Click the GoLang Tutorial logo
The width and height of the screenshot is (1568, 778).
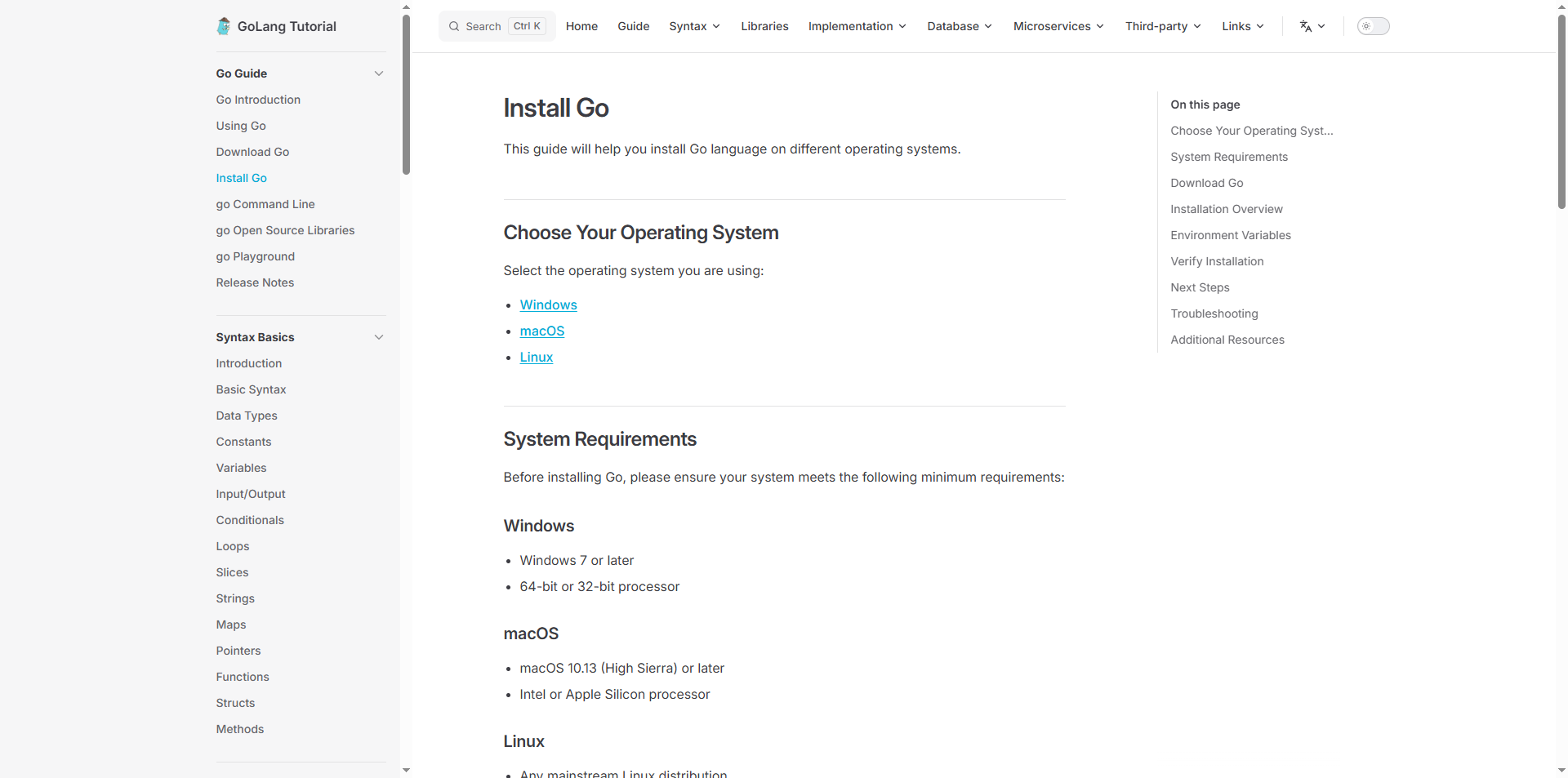(x=275, y=25)
